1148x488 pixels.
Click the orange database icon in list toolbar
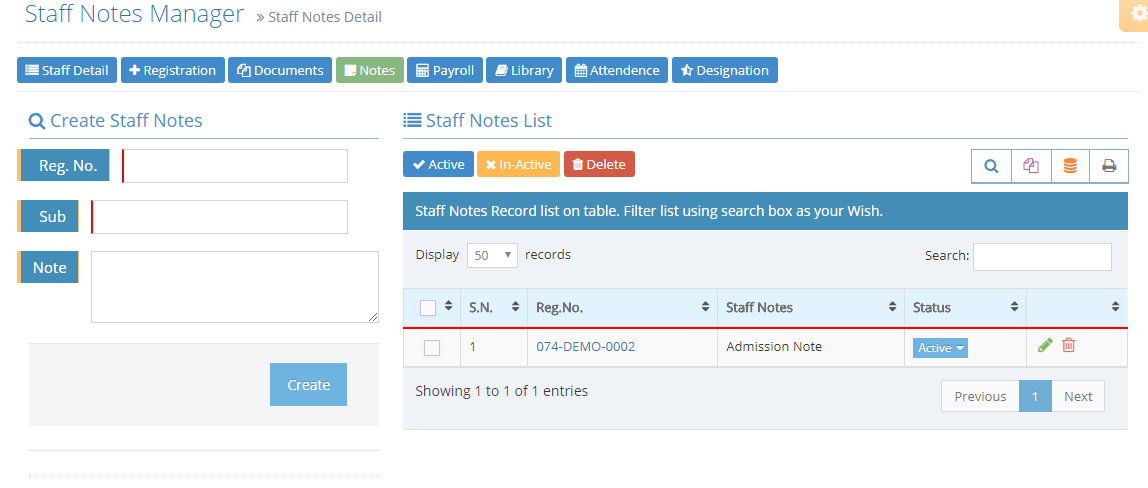[1070, 166]
